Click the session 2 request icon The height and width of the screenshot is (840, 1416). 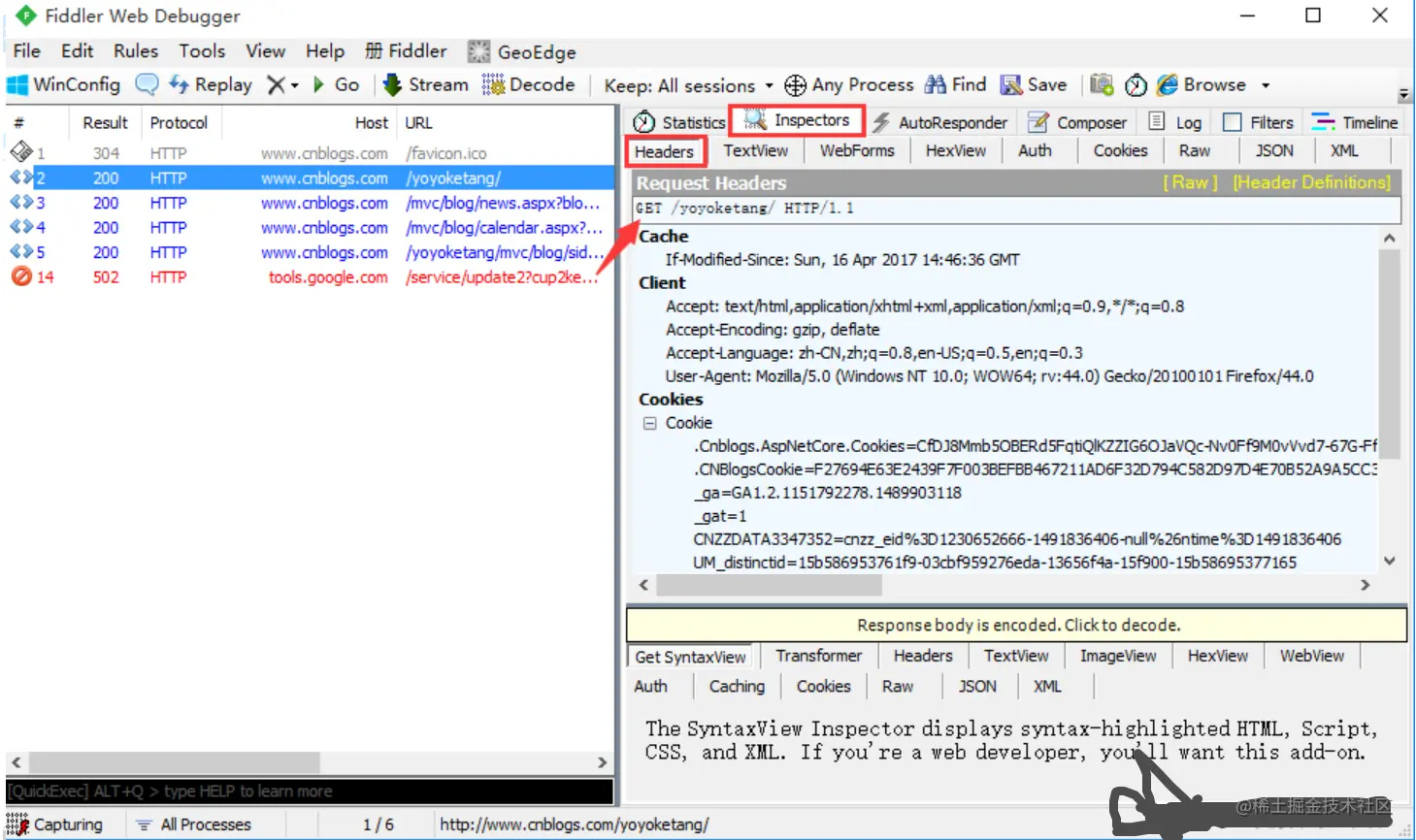point(21,178)
